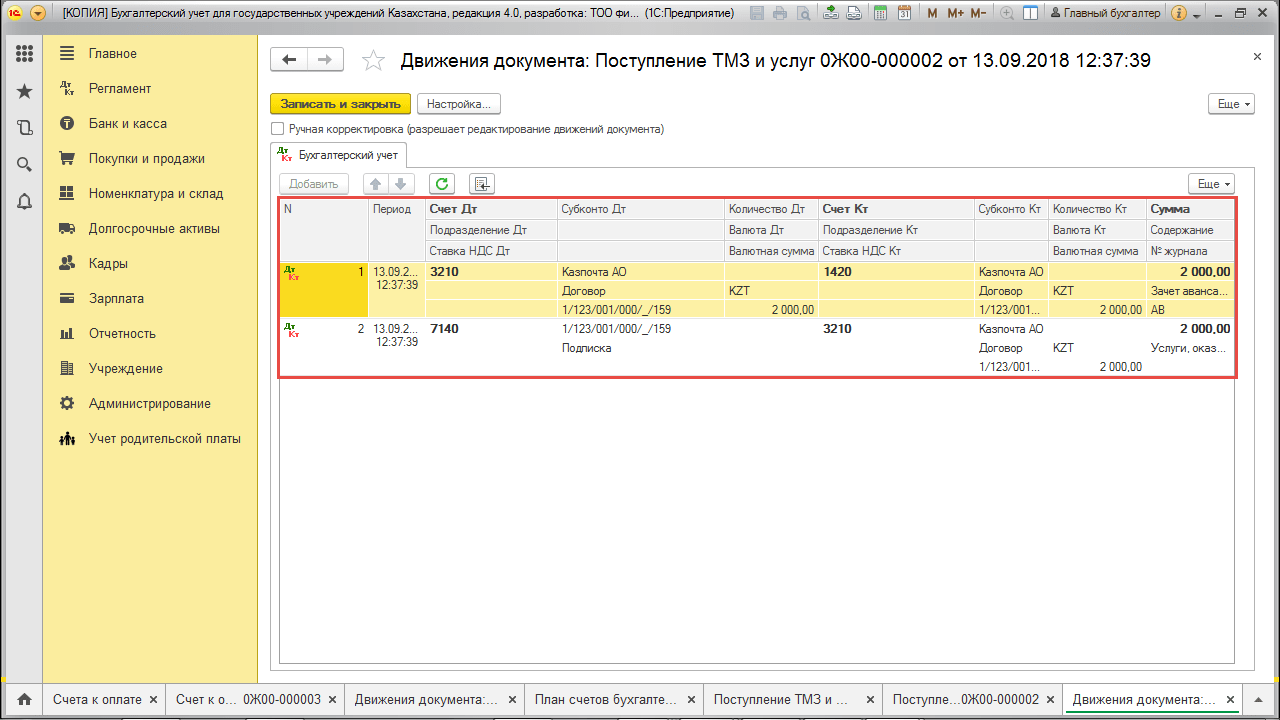The width and height of the screenshot is (1280, 720).
Task: Enable Ручная корректировка checkbox
Action: click(278, 129)
